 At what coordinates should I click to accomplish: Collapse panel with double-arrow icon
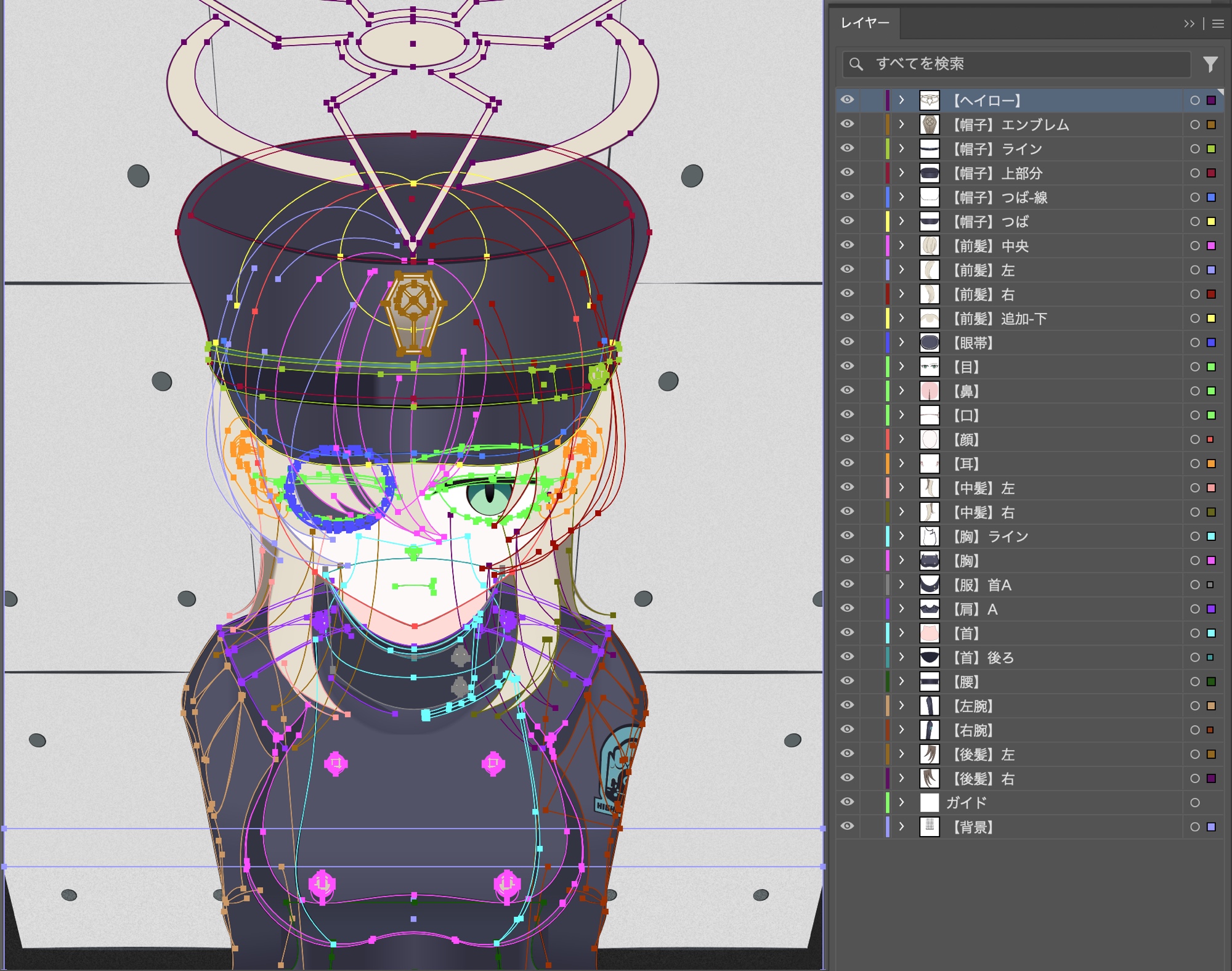click(x=1189, y=23)
